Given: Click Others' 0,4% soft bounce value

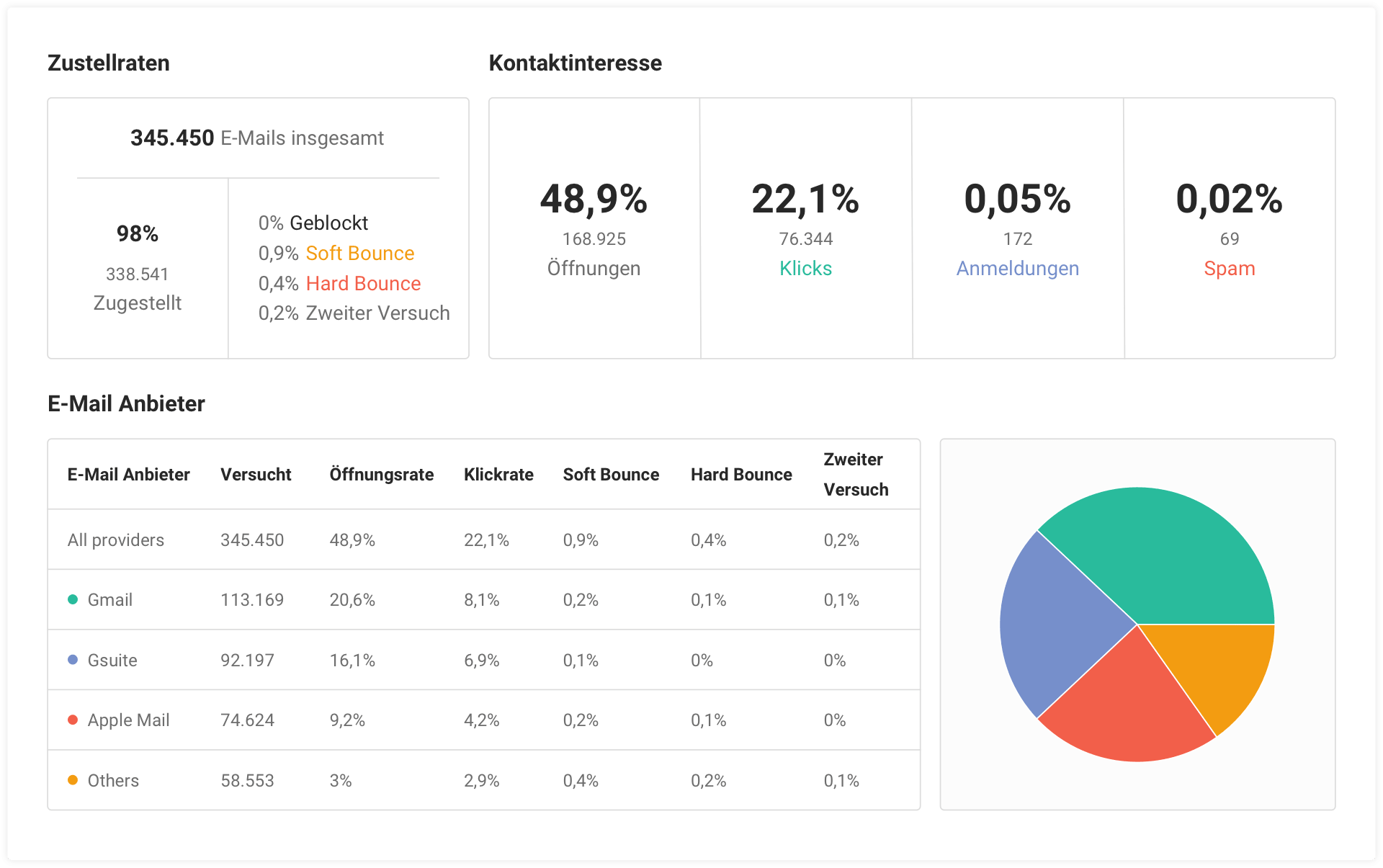Looking at the screenshot, I should coord(581,781).
